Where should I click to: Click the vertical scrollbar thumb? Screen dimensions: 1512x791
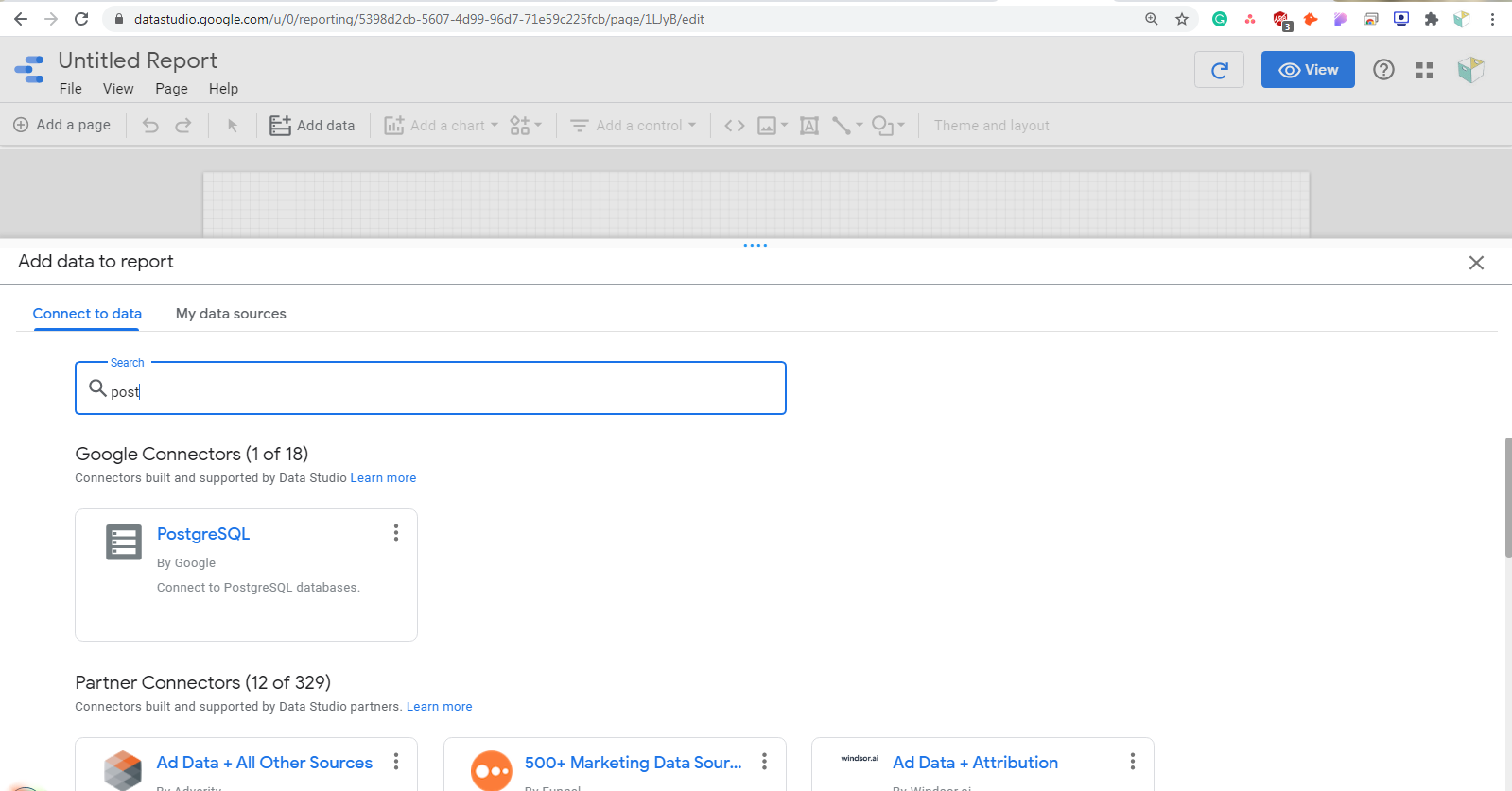coord(1508,498)
